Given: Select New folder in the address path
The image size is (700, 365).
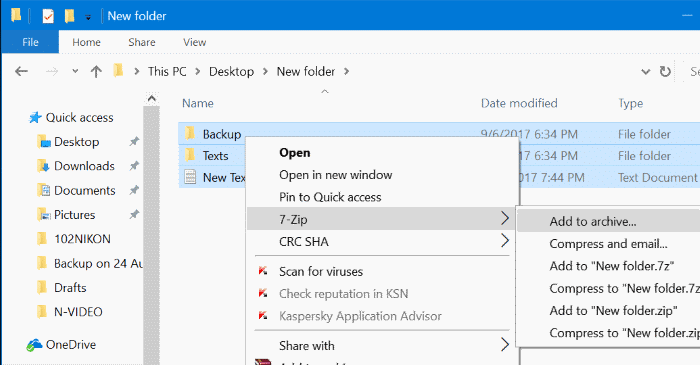Looking at the screenshot, I should pyautogui.click(x=306, y=71).
